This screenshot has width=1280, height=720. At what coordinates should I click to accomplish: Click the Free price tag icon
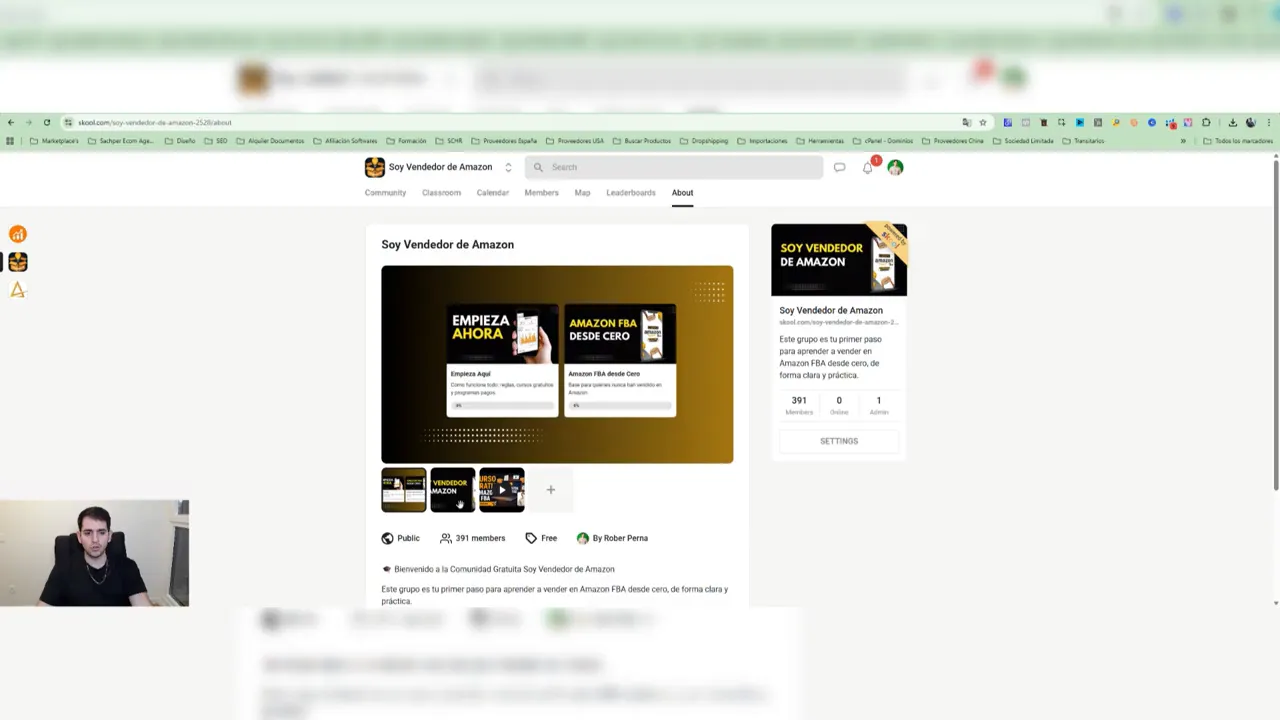[x=531, y=538]
